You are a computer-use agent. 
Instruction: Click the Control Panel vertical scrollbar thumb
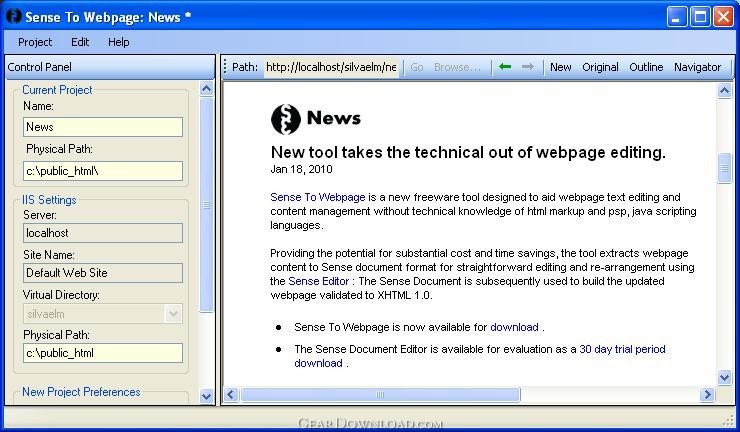[206, 205]
